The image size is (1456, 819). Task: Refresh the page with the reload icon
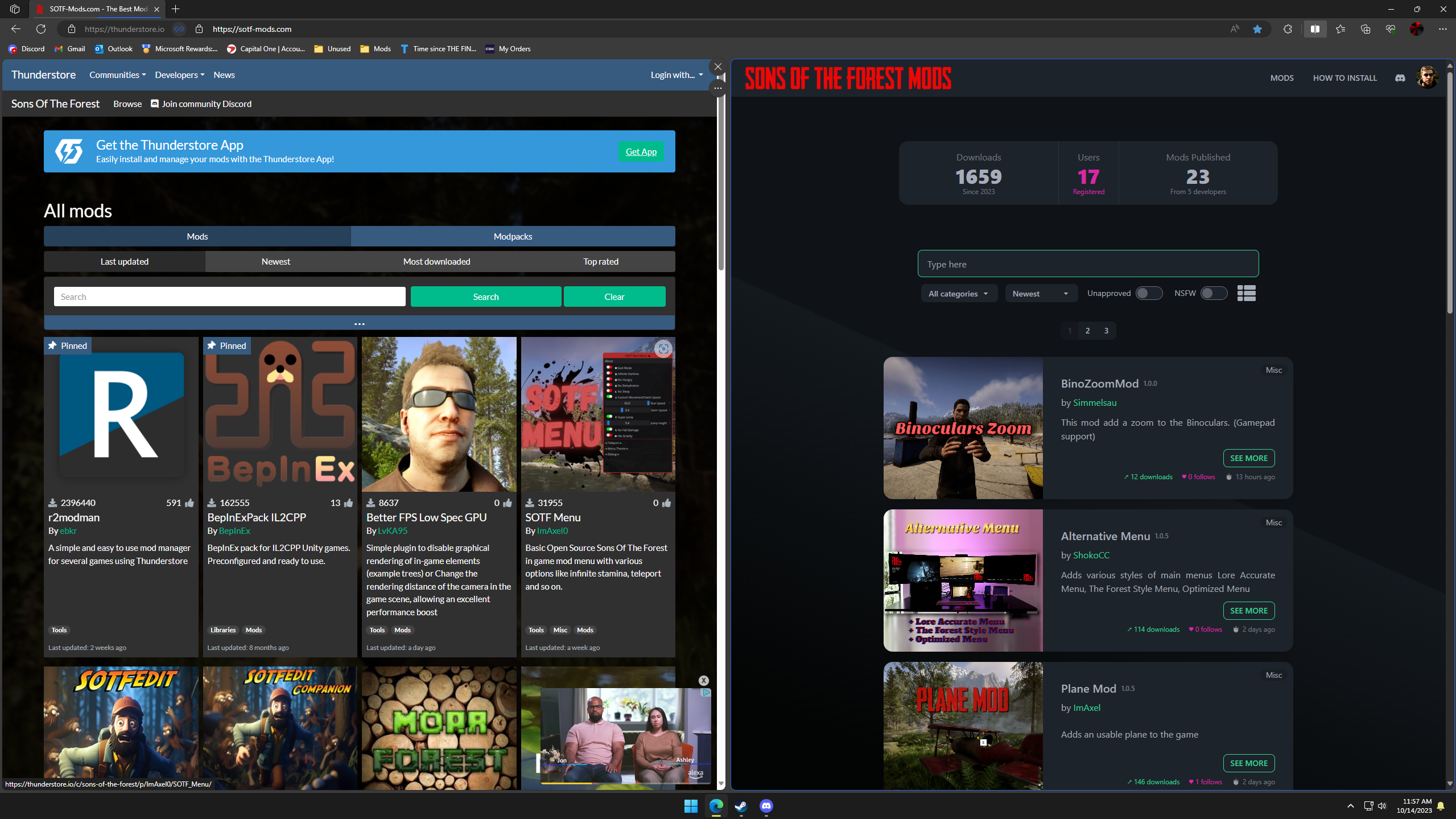click(41, 29)
